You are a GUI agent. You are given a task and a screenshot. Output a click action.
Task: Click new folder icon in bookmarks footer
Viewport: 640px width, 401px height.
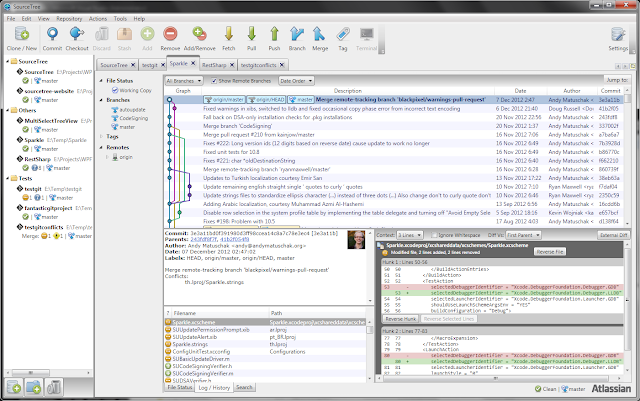coord(33,386)
